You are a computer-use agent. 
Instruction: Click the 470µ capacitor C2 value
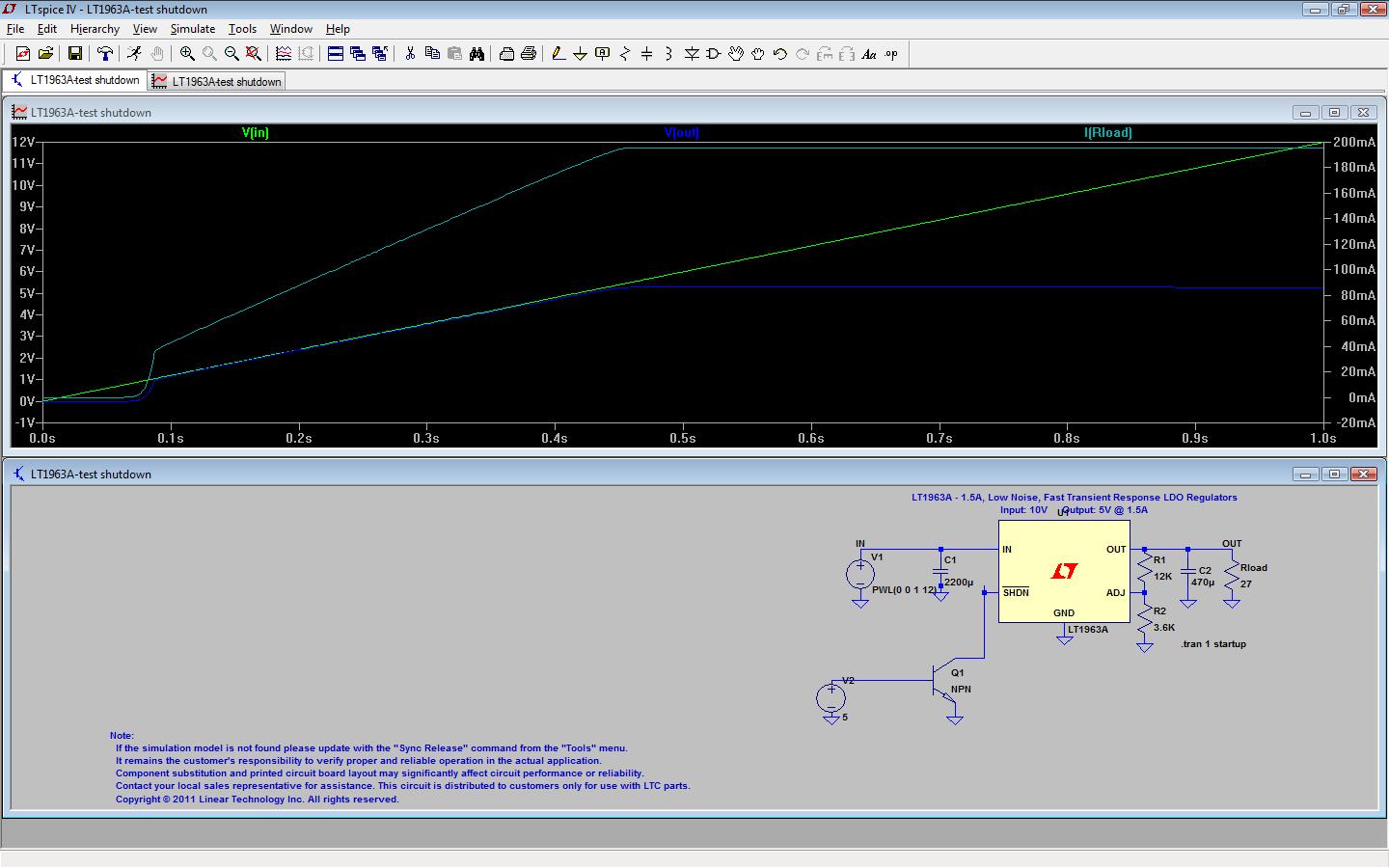1203,583
